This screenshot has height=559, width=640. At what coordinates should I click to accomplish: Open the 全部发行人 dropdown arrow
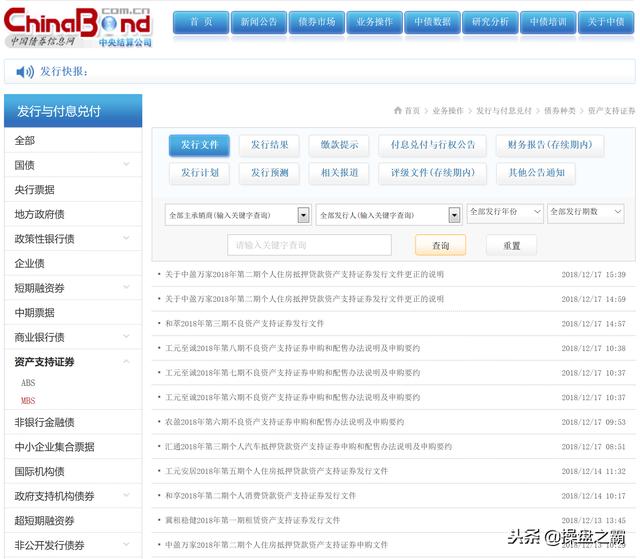pos(454,215)
